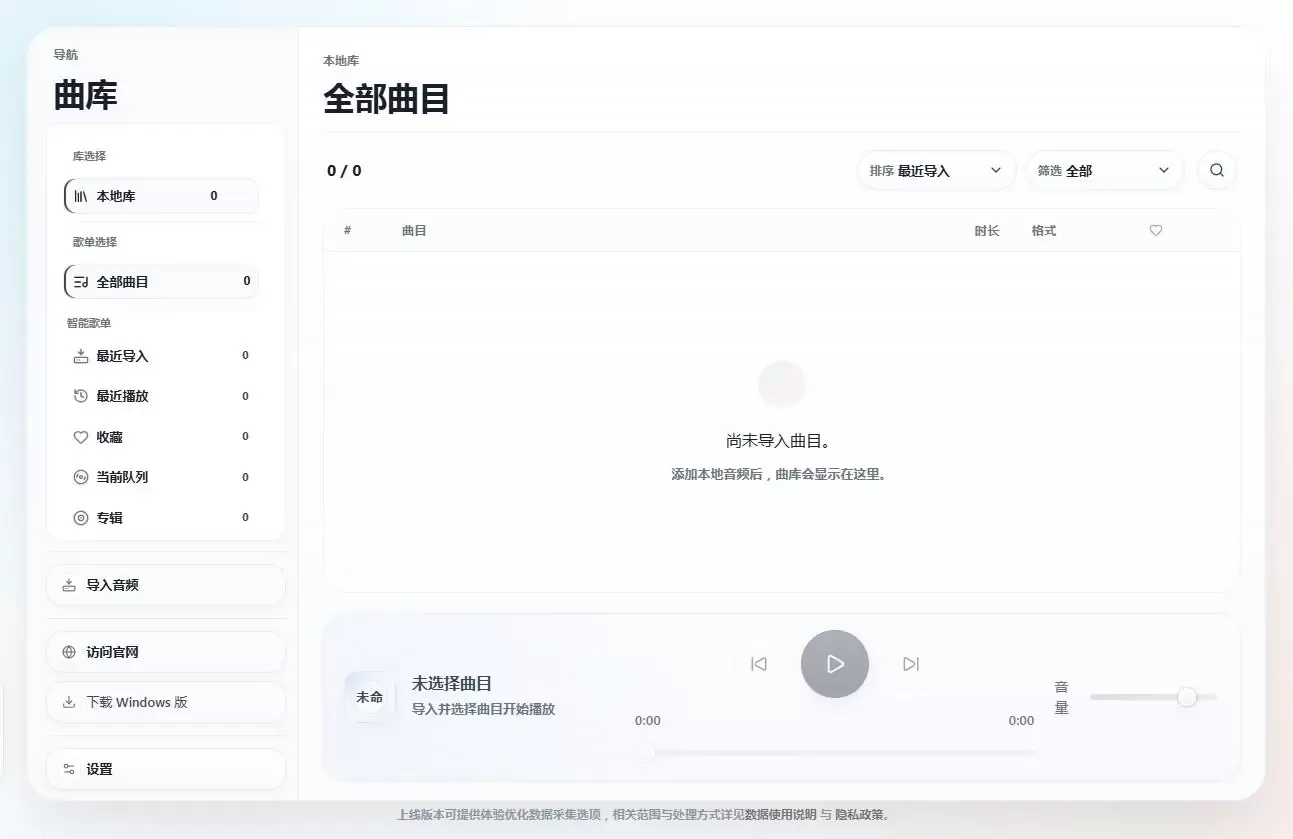This screenshot has width=1293, height=839.
Task: Click the 尚未导入曲目。 message
Action: 779,441
